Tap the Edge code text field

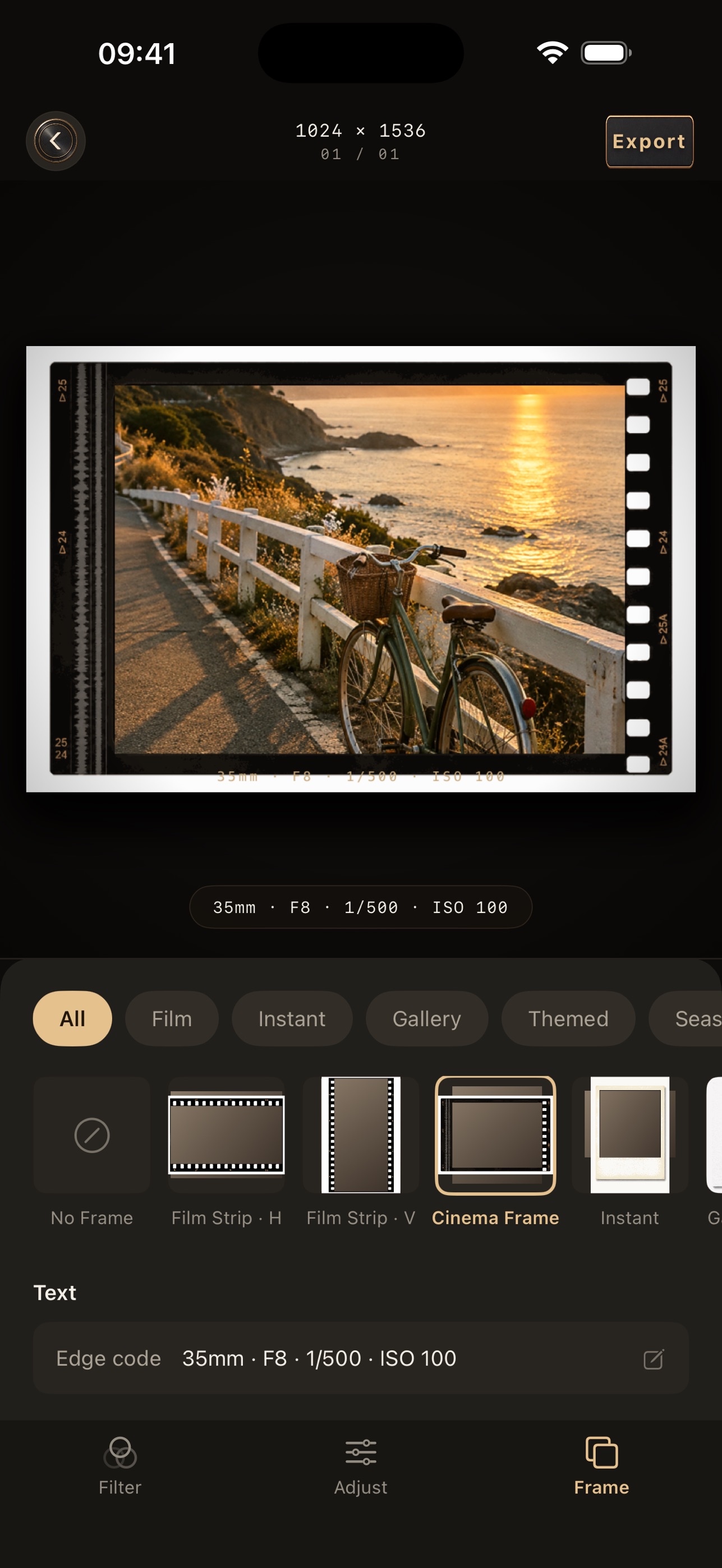(x=361, y=1358)
